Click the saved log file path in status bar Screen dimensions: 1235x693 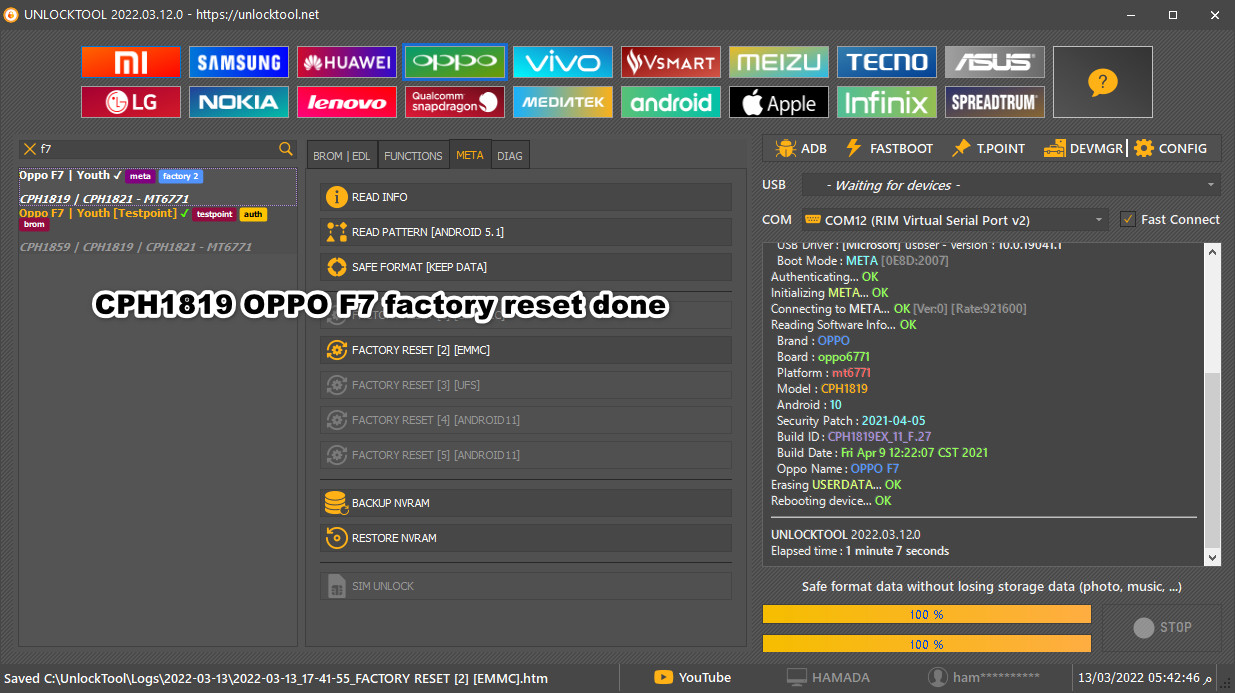275,678
